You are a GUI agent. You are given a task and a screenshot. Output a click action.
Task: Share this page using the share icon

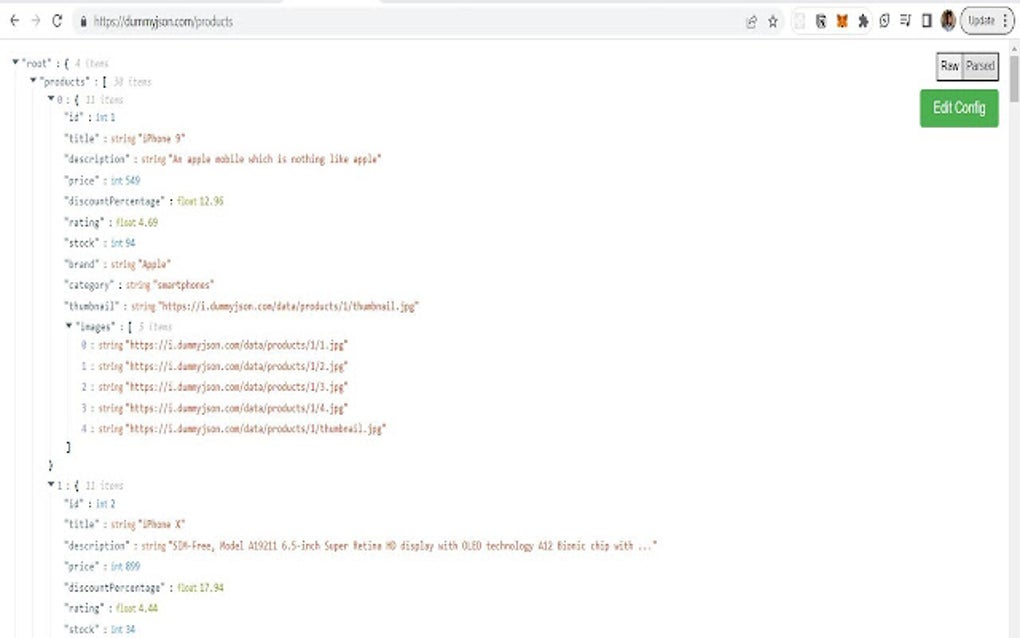click(751, 21)
